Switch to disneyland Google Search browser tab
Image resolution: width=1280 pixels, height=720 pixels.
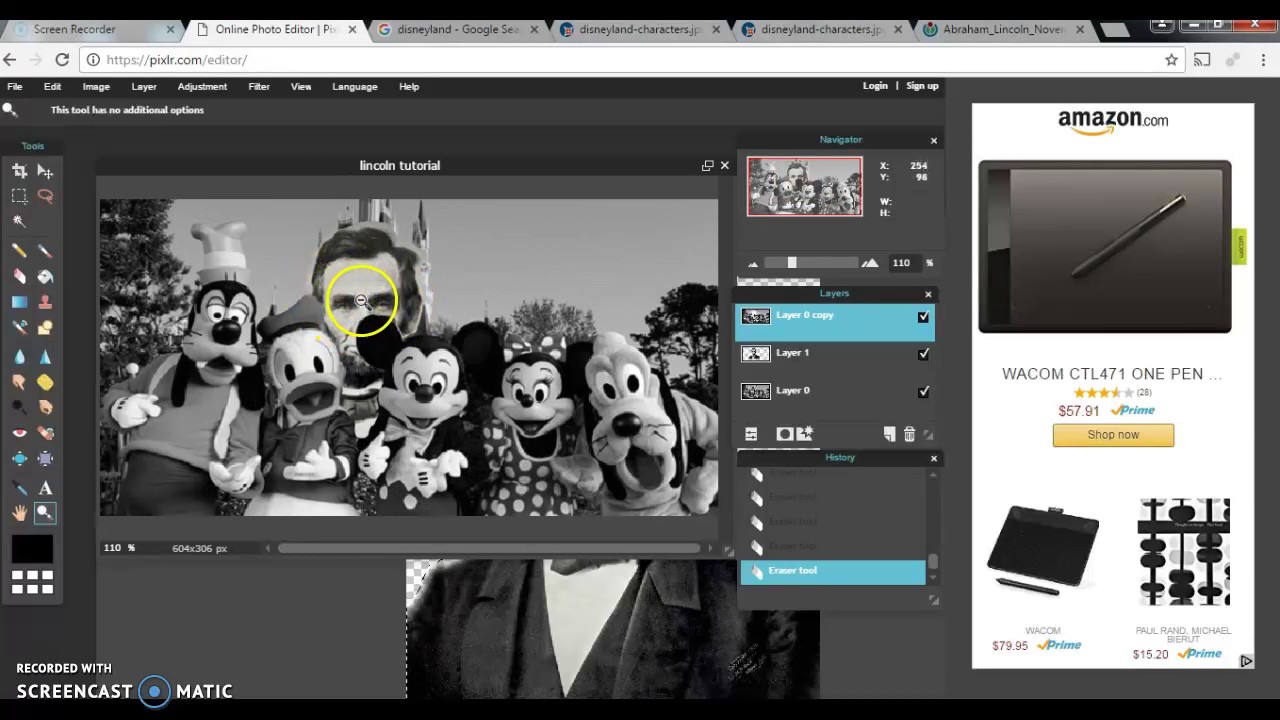456,29
